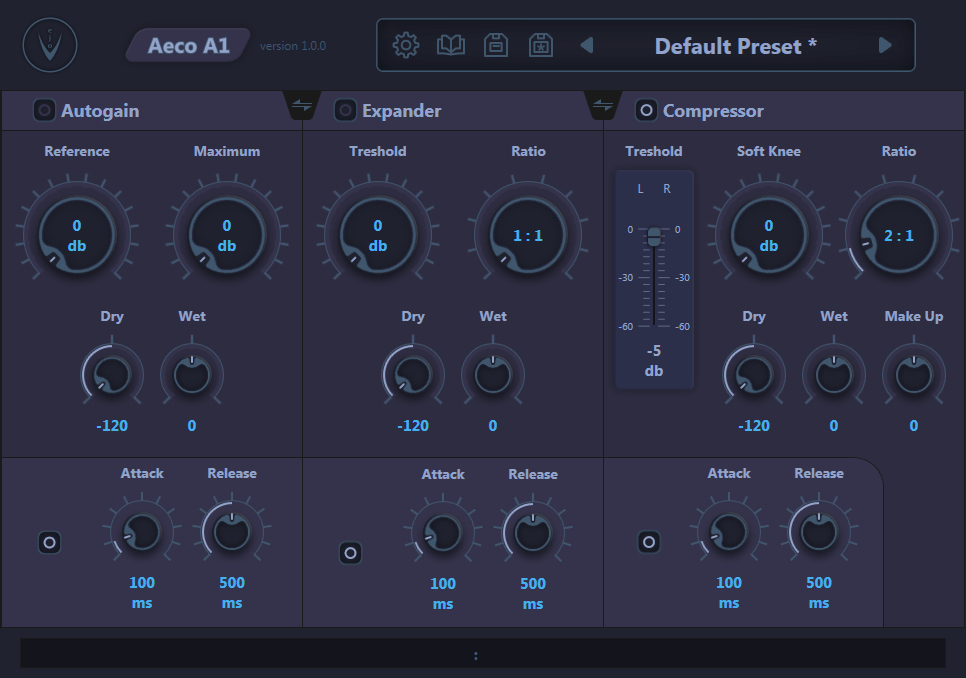
Task: Adjust the Compressor Threshold fader
Action: [655, 237]
